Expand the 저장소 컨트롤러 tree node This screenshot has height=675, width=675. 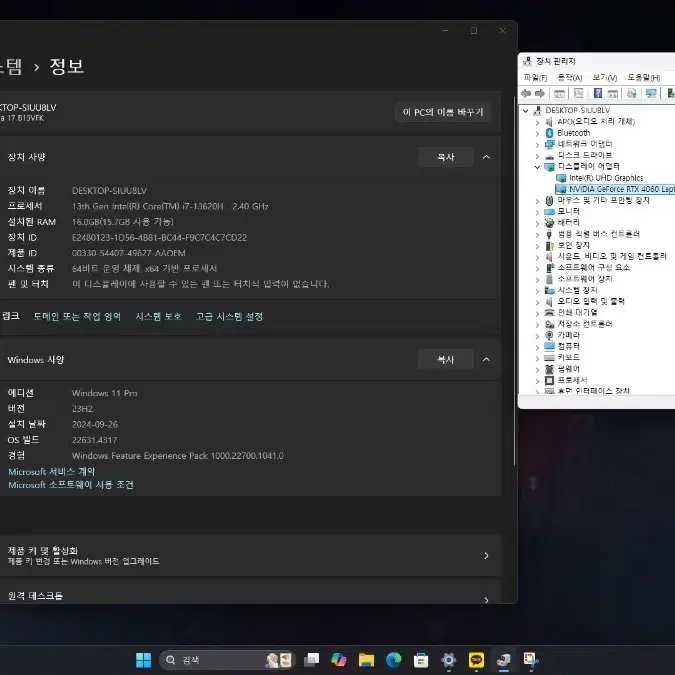(x=537, y=325)
